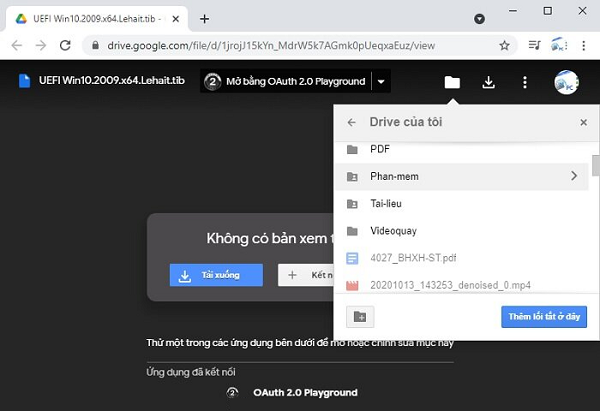
Task: Click the browser profile avatar icon
Action: (x=559, y=45)
